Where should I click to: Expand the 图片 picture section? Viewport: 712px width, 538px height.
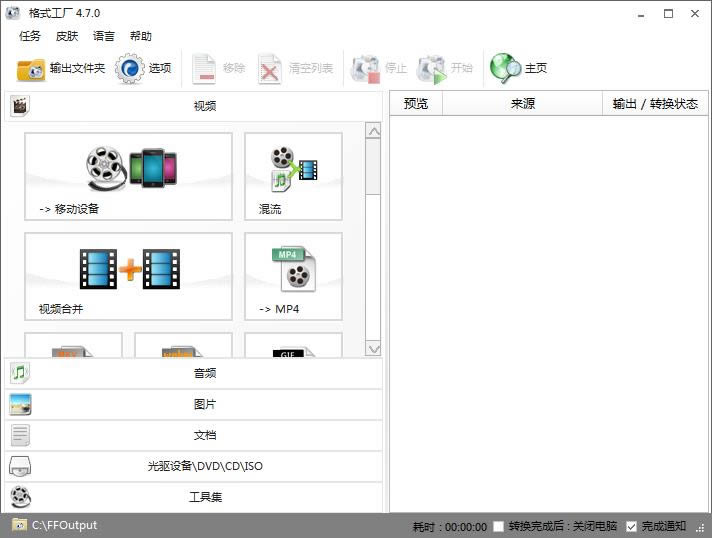[x=194, y=404]
